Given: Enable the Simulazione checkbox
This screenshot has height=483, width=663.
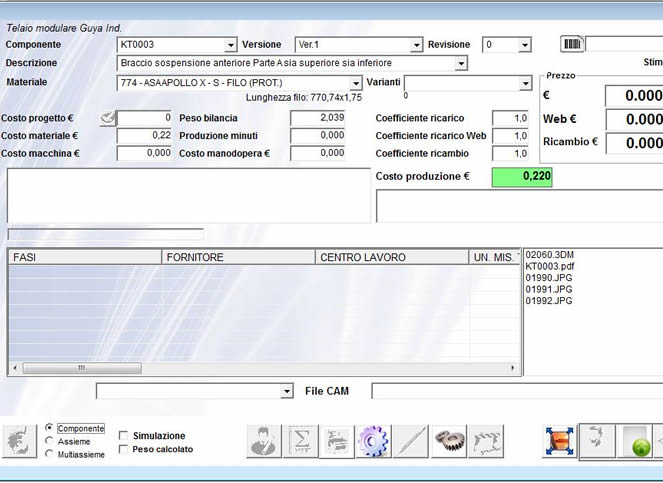Looking at the screenshot, I should coord(123,436).
